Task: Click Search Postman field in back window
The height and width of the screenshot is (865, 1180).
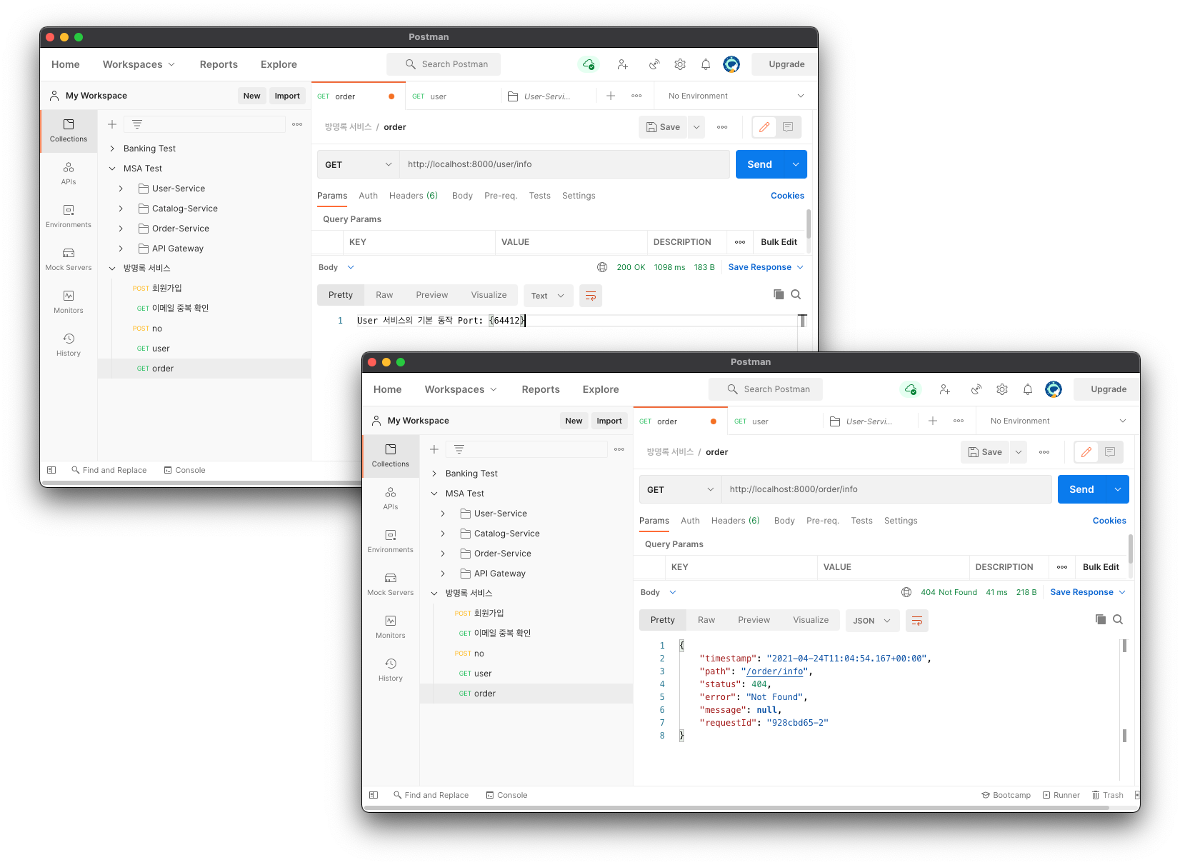Action: coord(444,64)
